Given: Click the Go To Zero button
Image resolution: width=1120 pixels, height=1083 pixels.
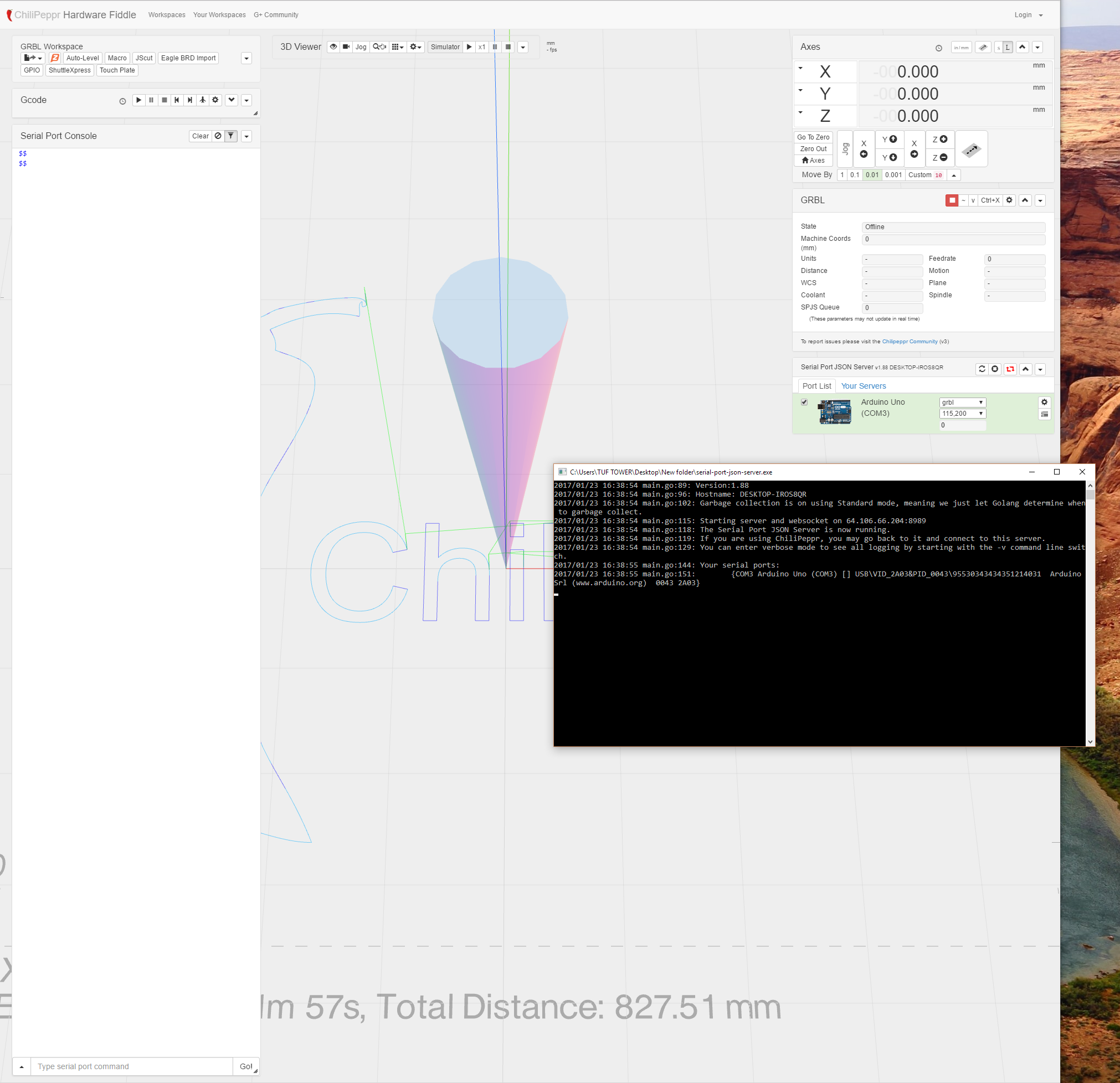Looking at the screenshot, I should click(x=813, y=137).
